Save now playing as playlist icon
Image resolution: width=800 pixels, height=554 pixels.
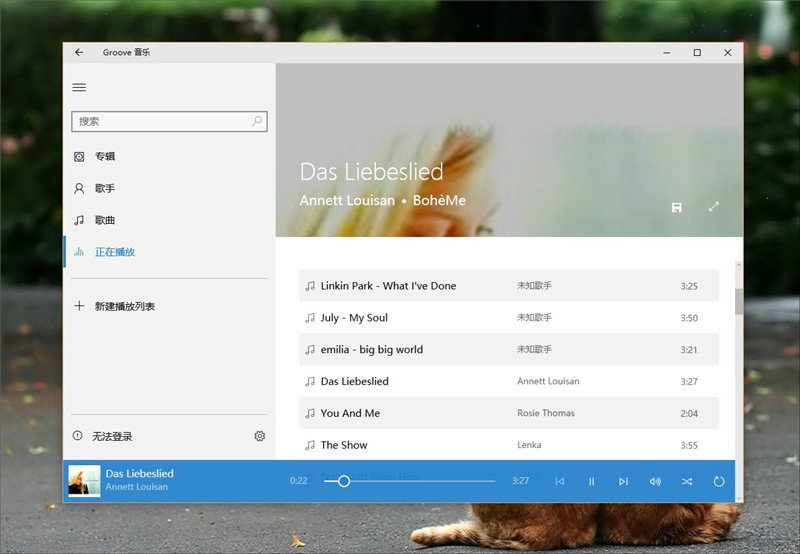(x=677, y=207)
